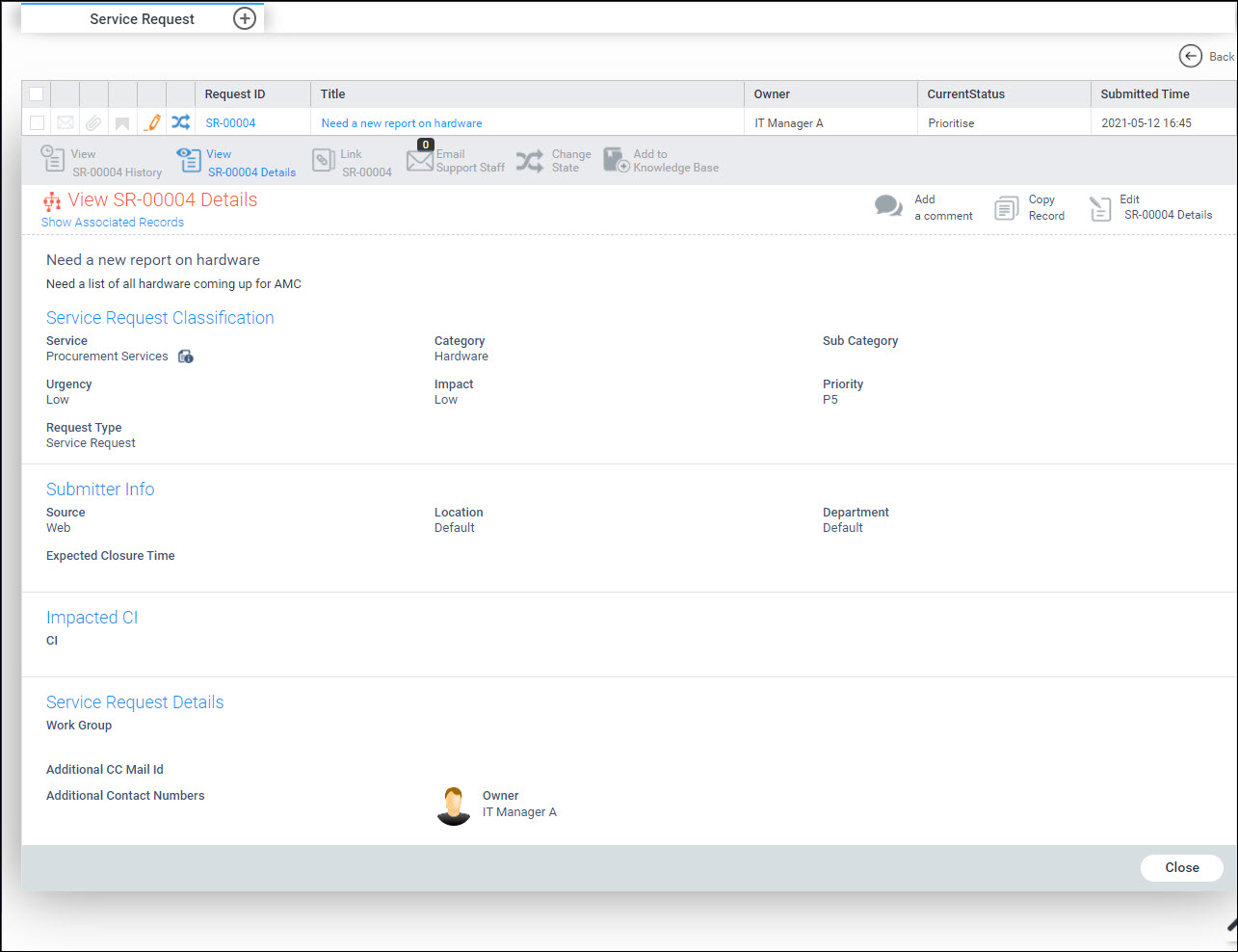Click the plus icon on Service Request tab
1238x952 pixels.
[x=245, y=18]
